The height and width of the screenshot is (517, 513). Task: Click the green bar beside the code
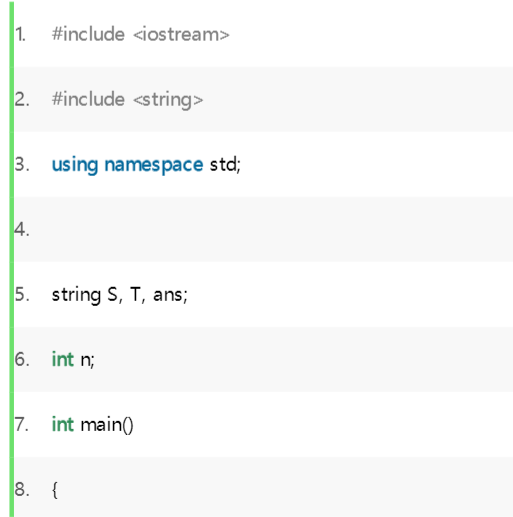coord(12,259)
